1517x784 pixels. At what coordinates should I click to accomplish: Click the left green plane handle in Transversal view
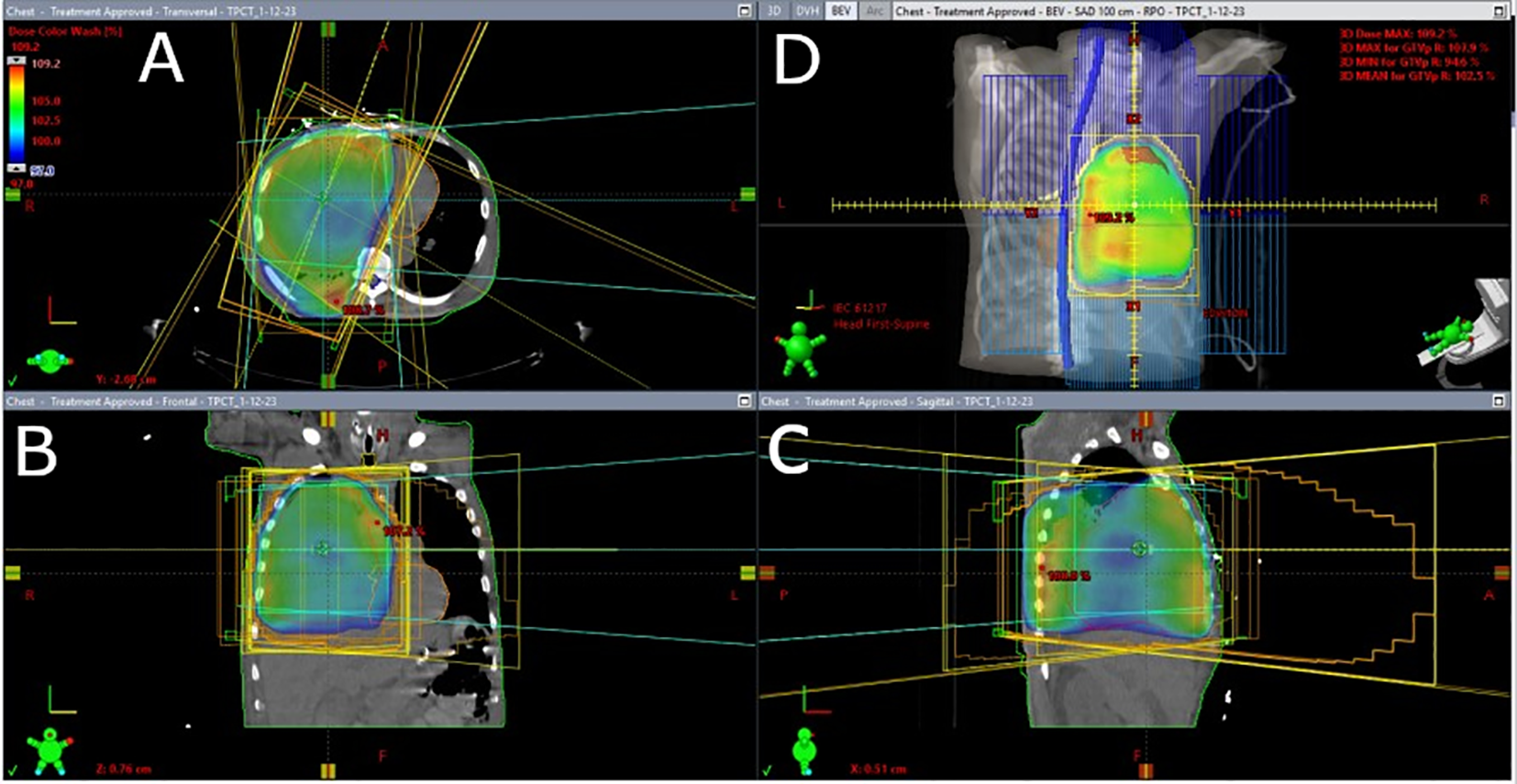[13, 193]
